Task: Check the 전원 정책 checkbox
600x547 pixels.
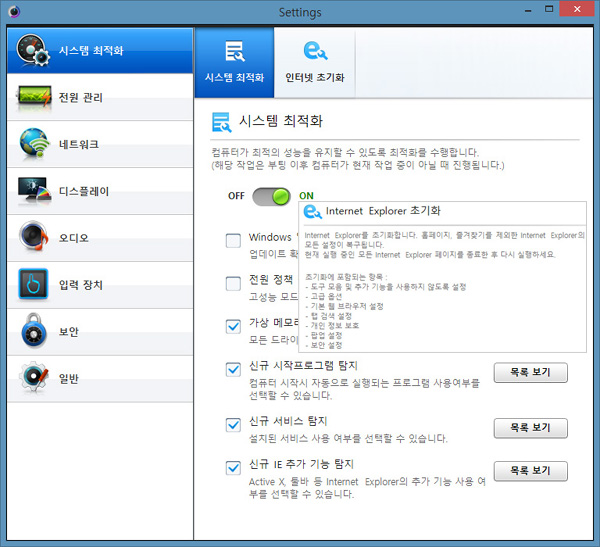Action: pos(233,284)
